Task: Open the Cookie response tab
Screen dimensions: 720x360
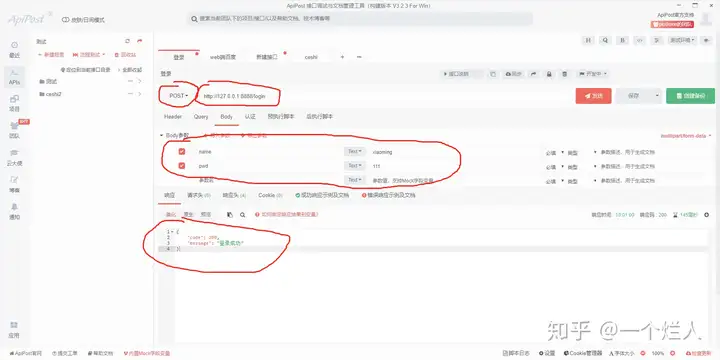Action: [270, 195]
